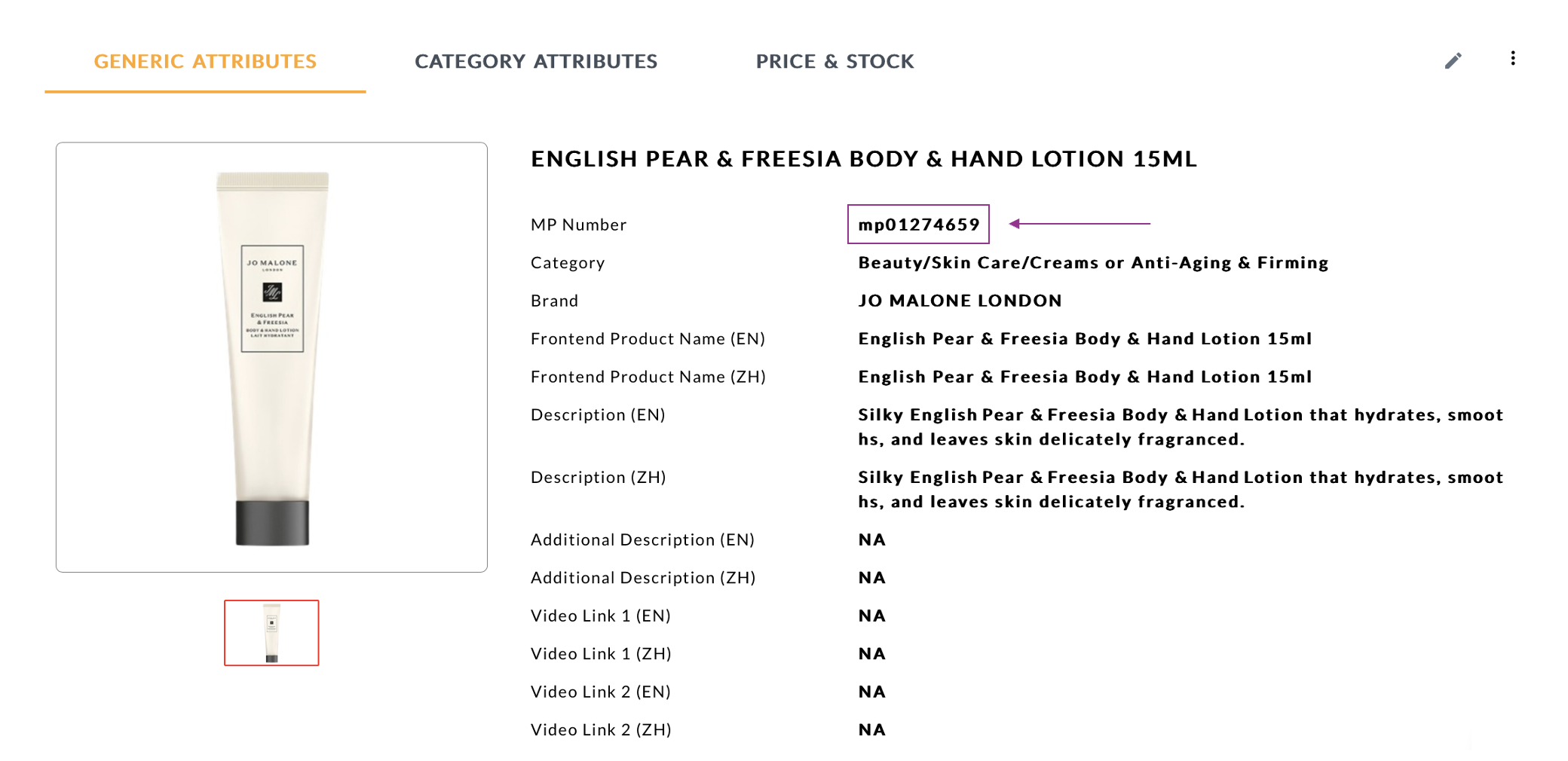This screenshot has width=1568, height=761.
Task: Click the Video Link 1 (EN) NA value
Action: (x=871, y=616)
